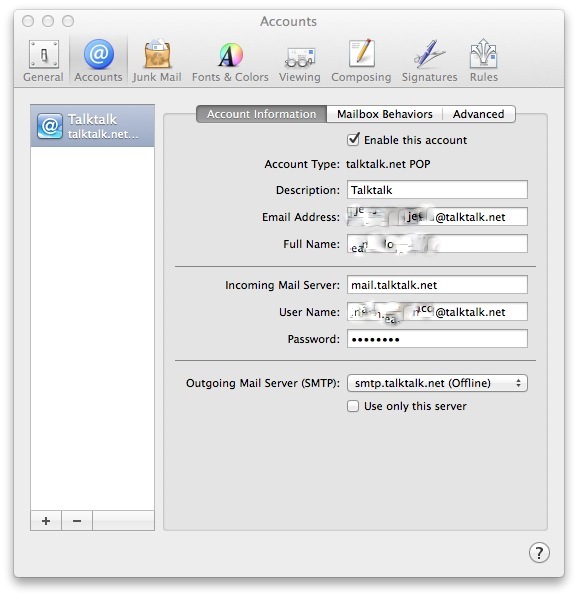Click the Description field containing Talktalk
Image resolution: width=578 pixels, height=597 pixels.
[437, 190]
